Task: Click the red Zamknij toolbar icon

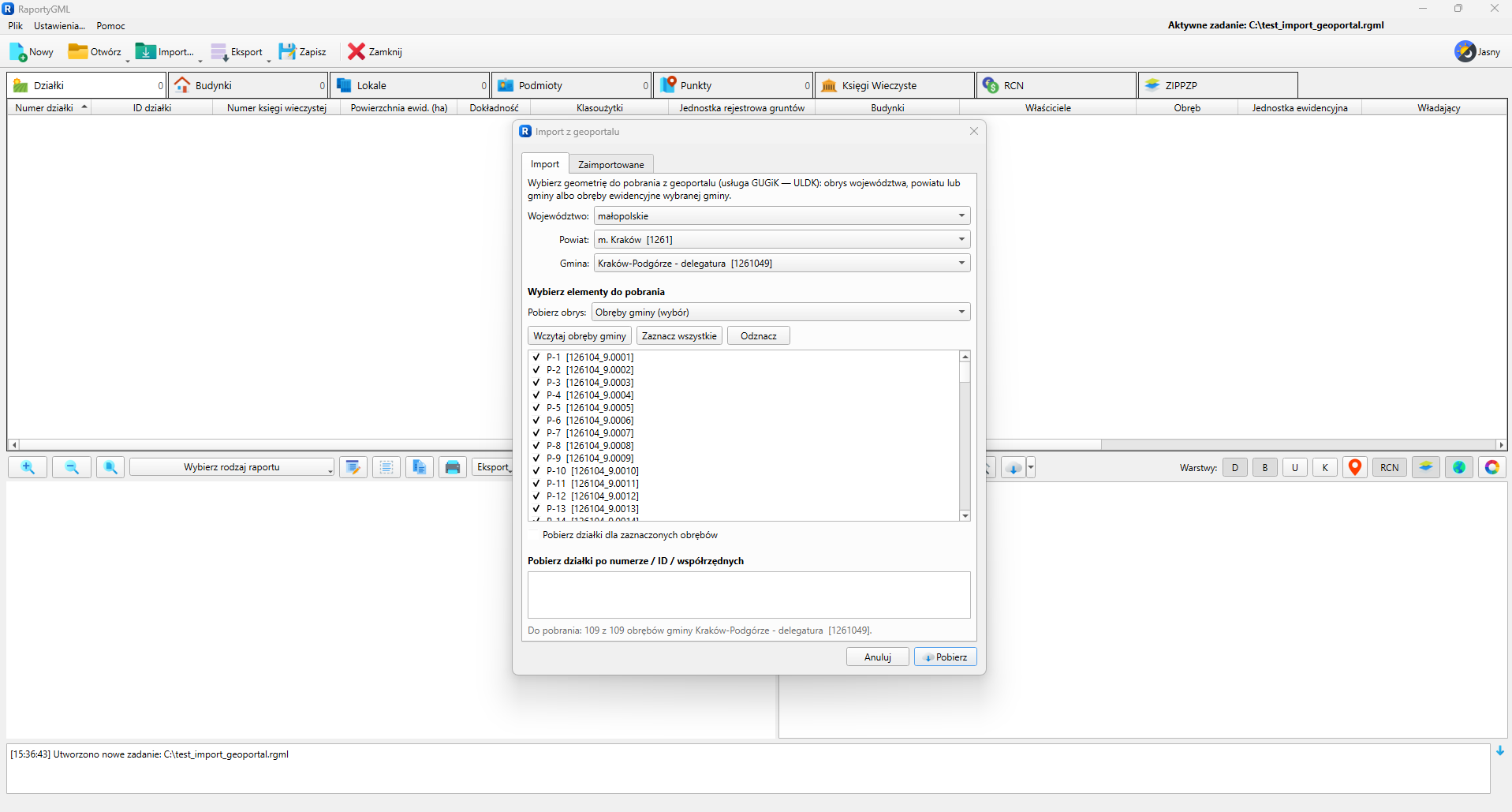Action: 357,52
